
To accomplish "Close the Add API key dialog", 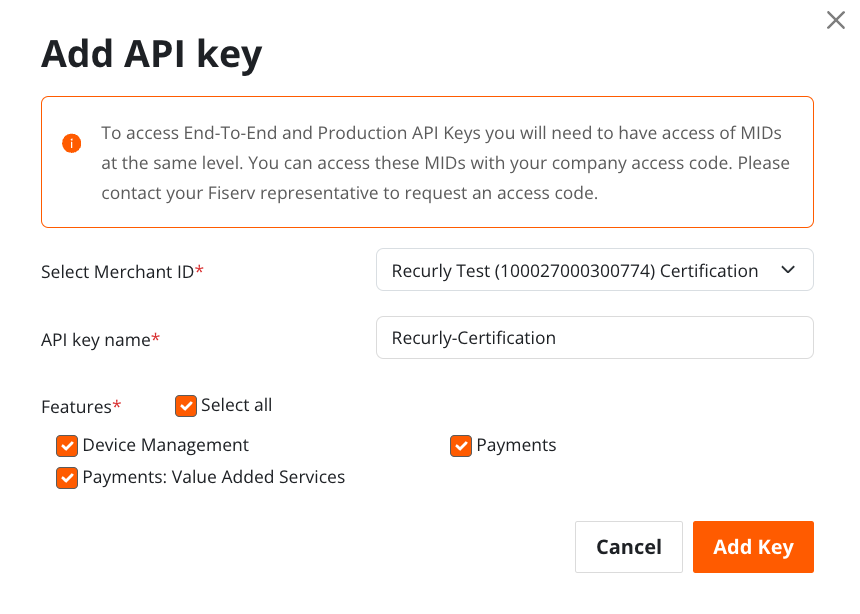I will point(835,20).
